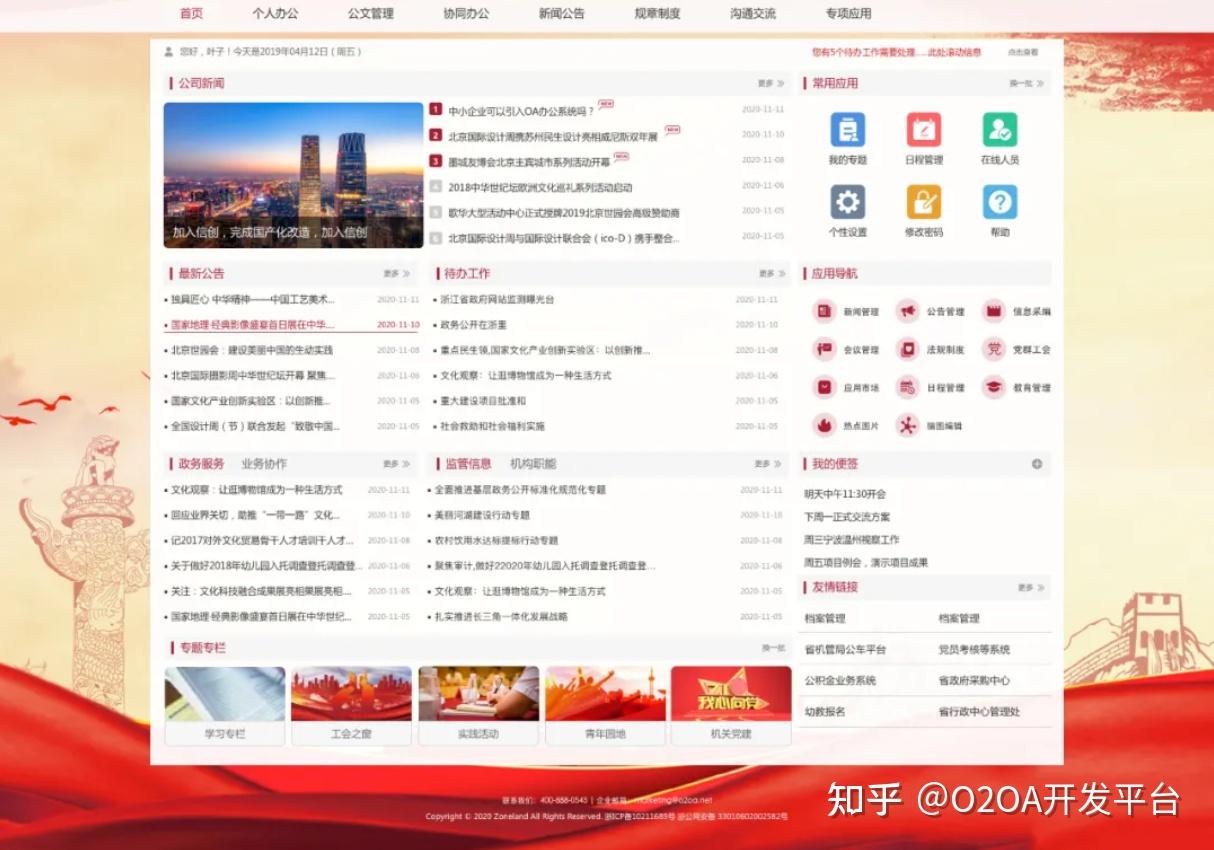This screenshot has width=1214, height=850.
Task: Launch 脑图编辑 from 应用导航
Action: pyautogui.click(x=928, y=426)
